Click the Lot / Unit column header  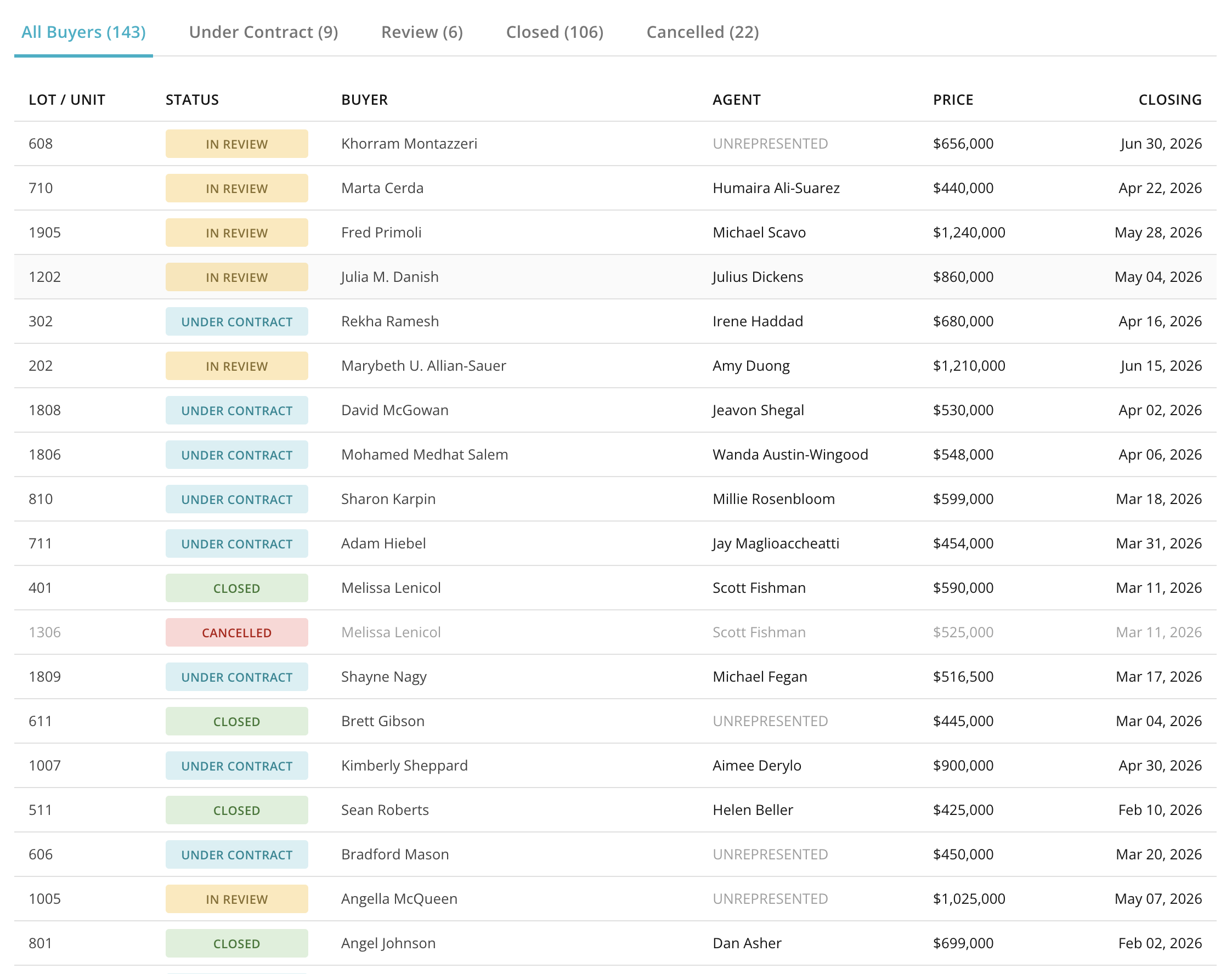67,100
